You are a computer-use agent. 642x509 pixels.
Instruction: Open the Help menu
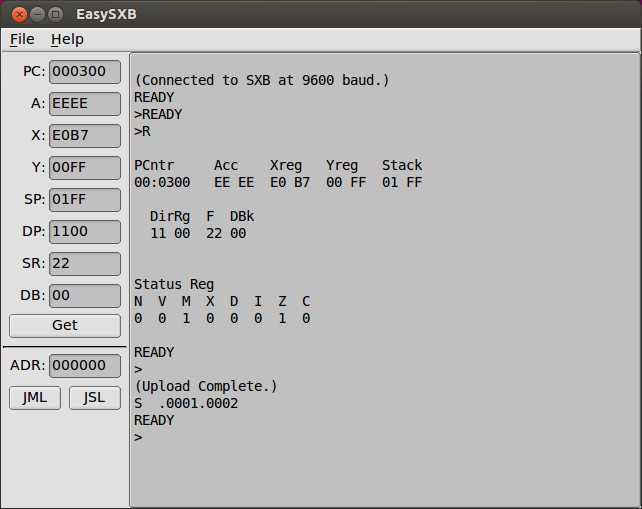67,39
